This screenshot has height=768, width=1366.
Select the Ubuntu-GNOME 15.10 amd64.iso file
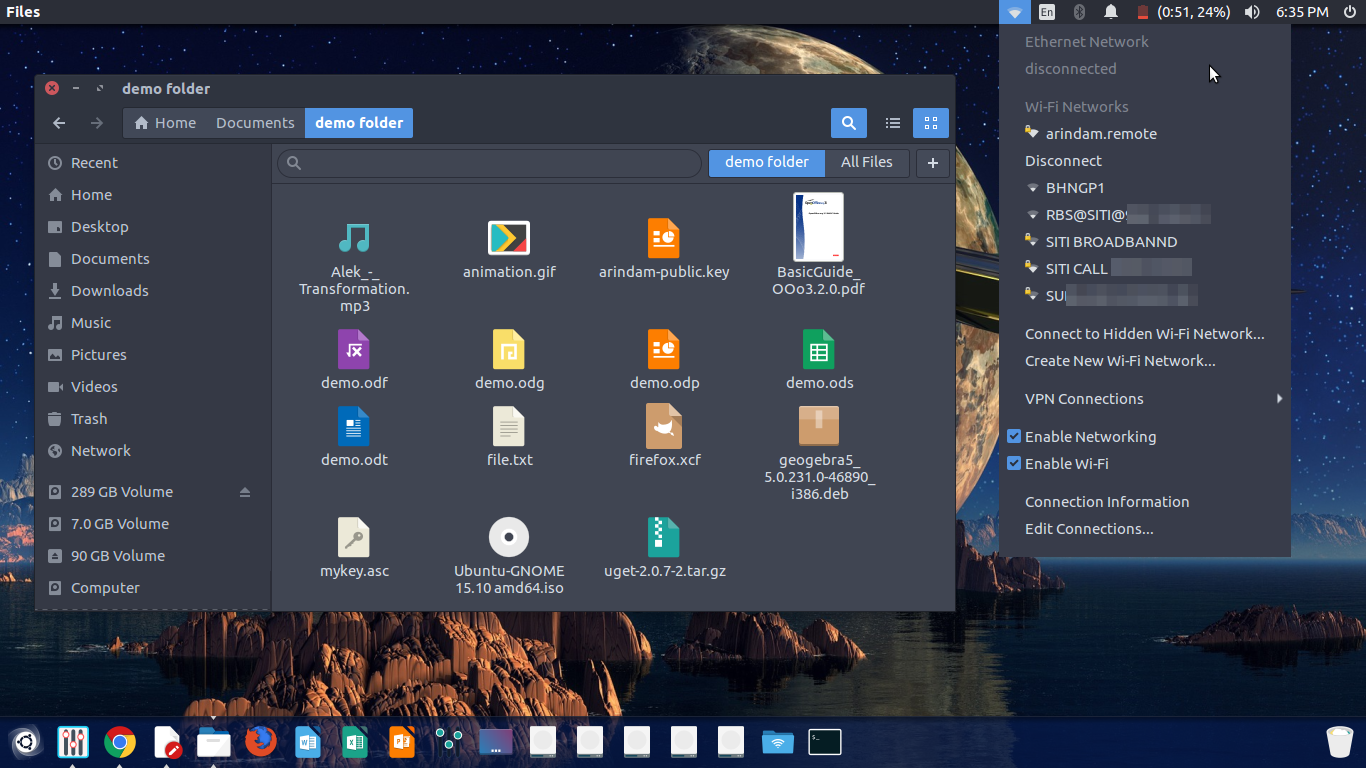pos(509,537)
